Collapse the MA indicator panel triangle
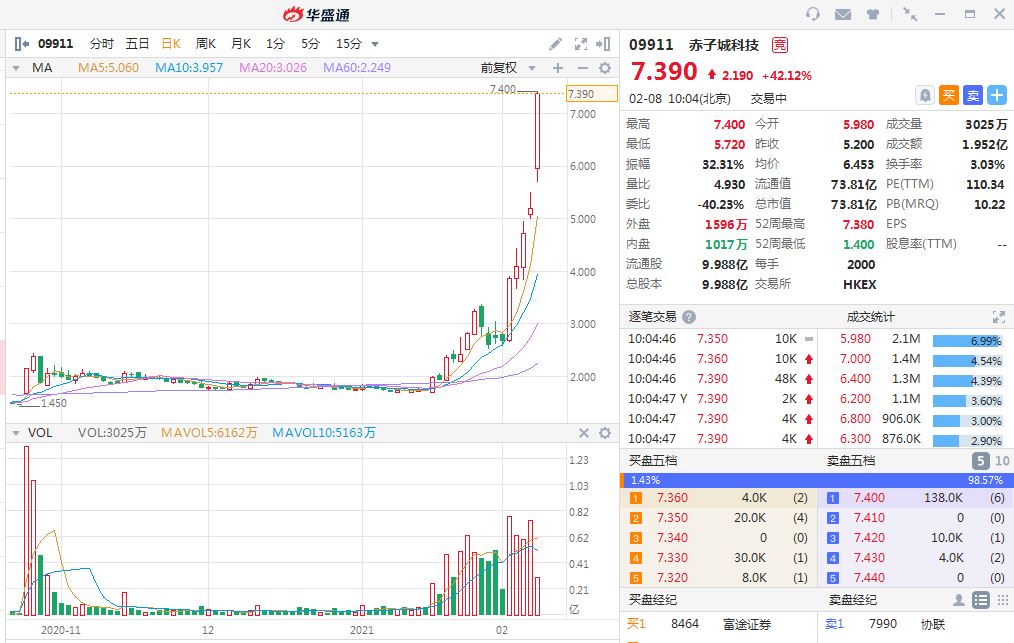This screenshot has height=643, width=1014. (16, 68)
